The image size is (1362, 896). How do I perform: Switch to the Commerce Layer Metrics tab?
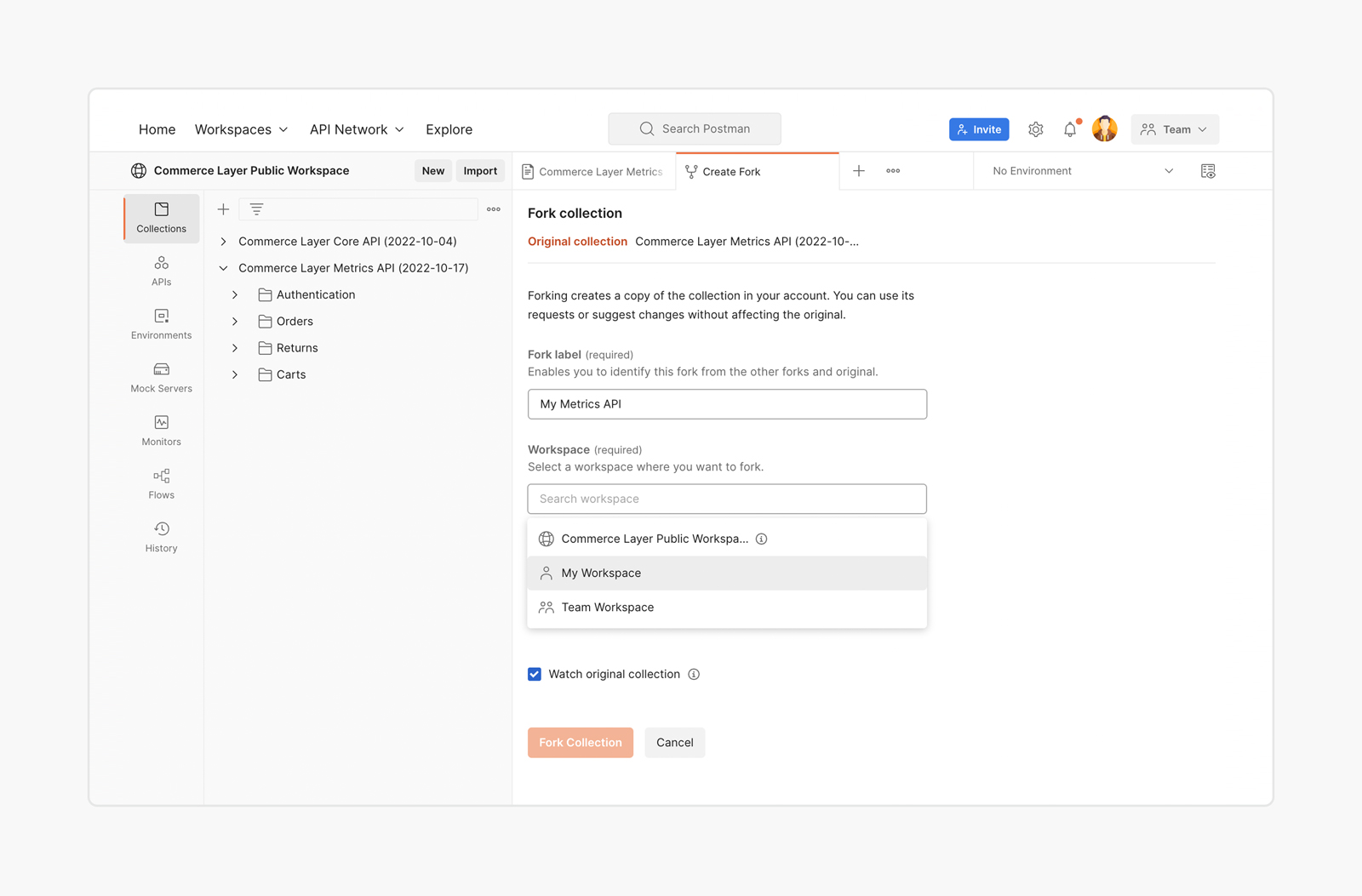click(593, 172)
